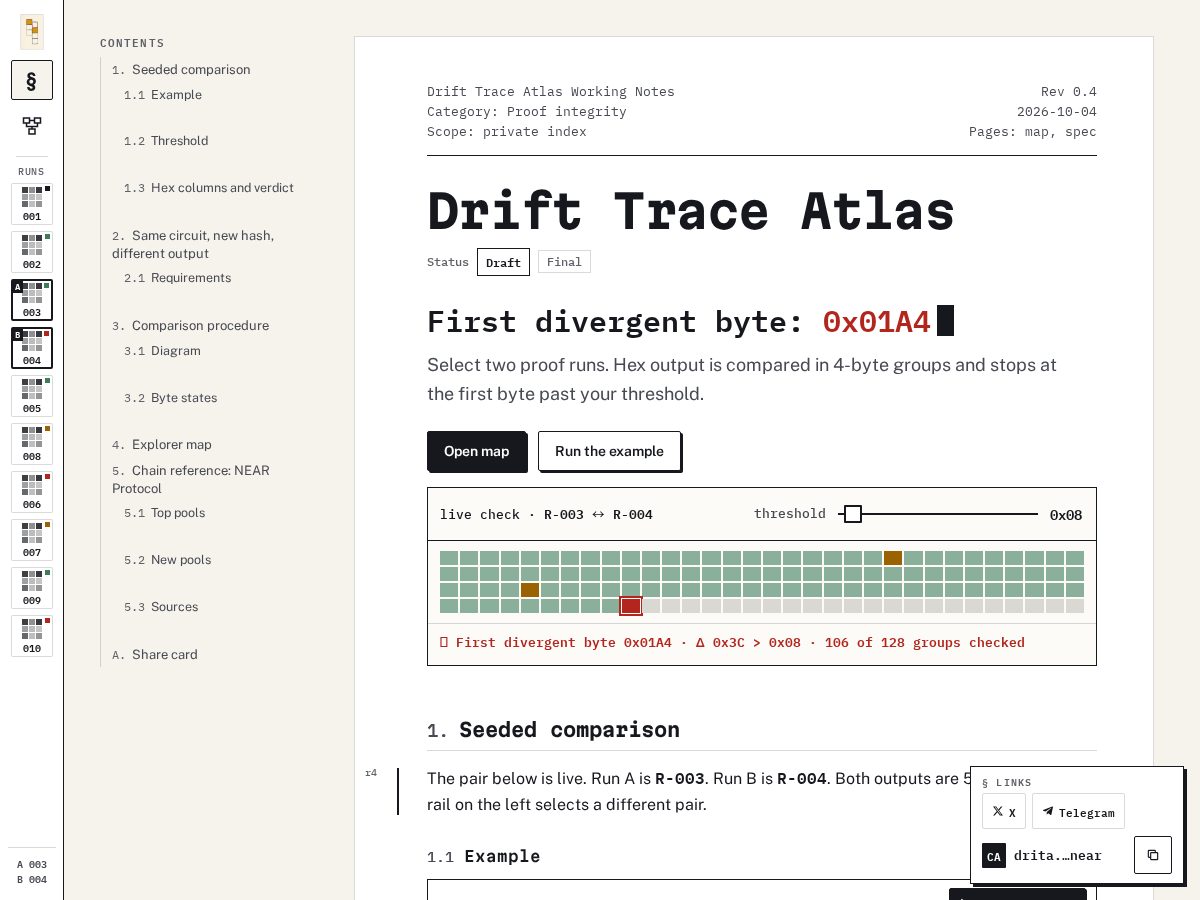Click the Drift Trace Atlas logo icon

click(x=32, y=32)
